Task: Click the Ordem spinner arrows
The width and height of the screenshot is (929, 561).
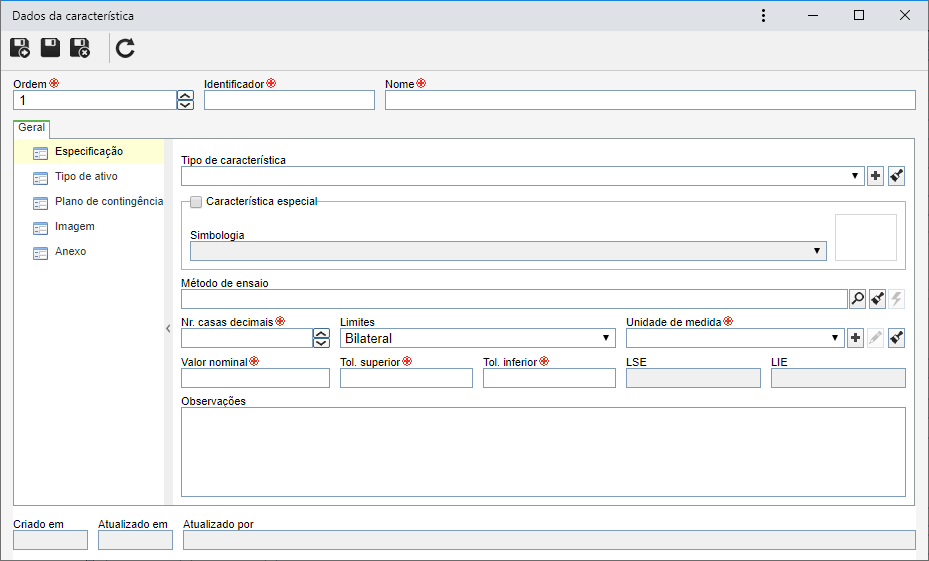Action: tap(185, 100)
